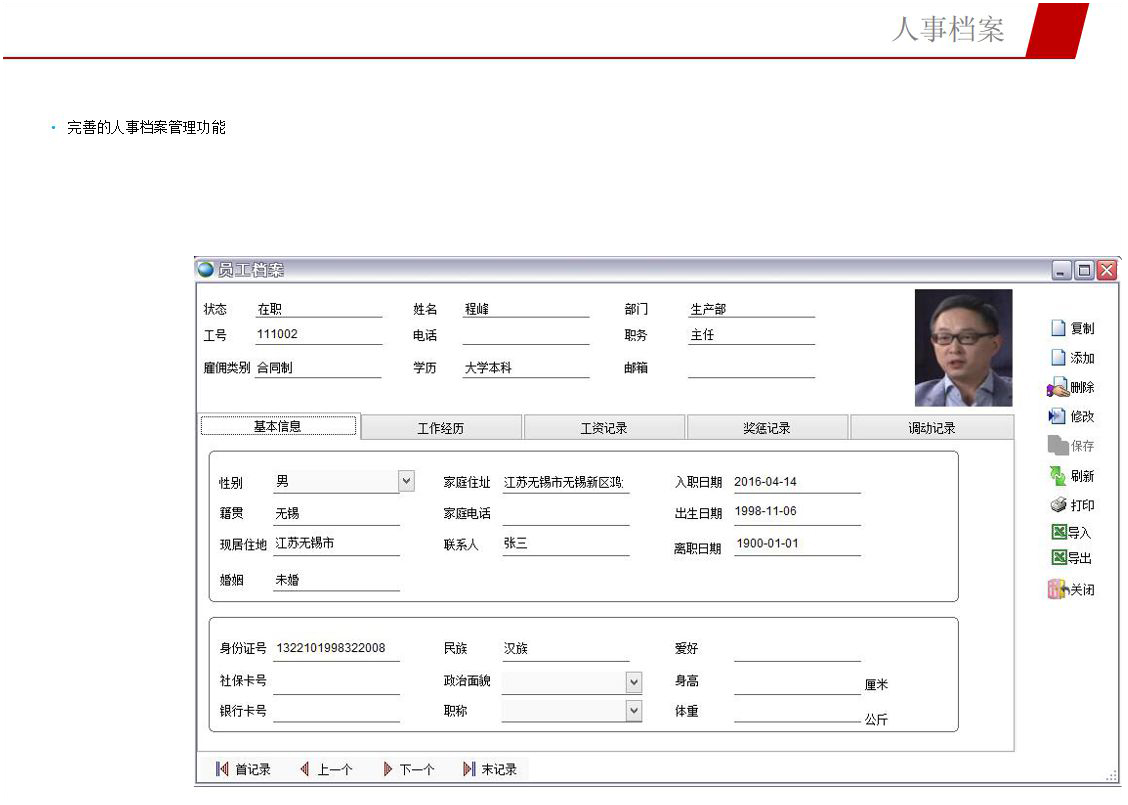
Task: Click the 刷新 (refresh) icon
Action: click(x=1057, y=476)
